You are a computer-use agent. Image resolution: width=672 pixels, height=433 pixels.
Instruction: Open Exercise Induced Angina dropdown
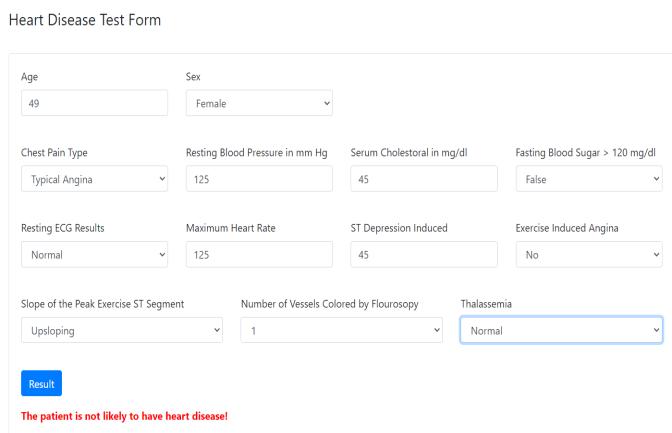(588, 255)
